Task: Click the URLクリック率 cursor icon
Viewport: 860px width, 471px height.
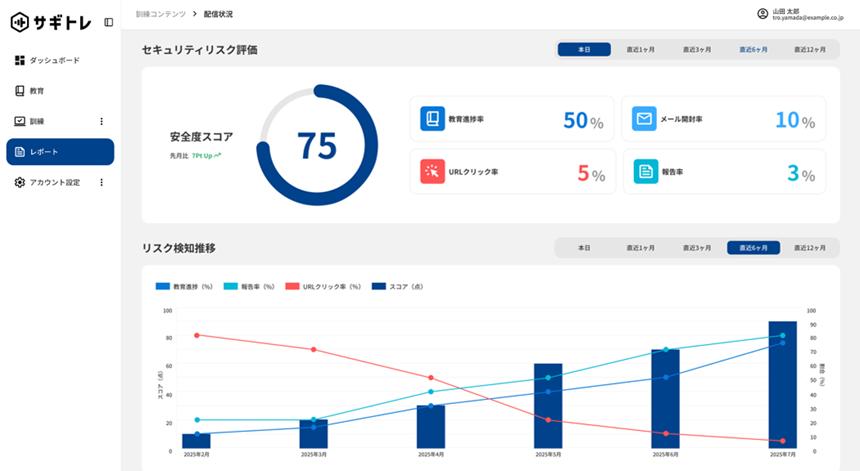Action: pos(432,171)
